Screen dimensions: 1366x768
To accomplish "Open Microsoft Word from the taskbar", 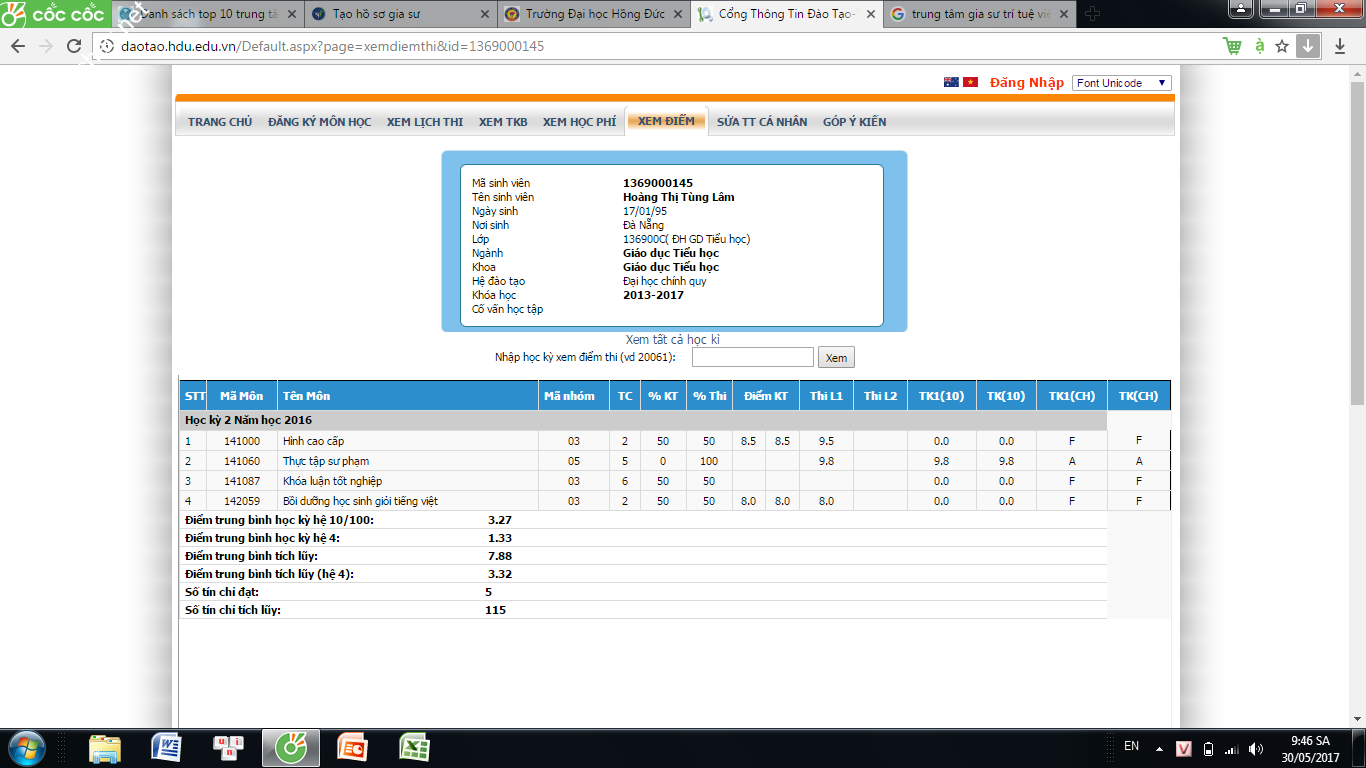I will (x=166, y=747).
